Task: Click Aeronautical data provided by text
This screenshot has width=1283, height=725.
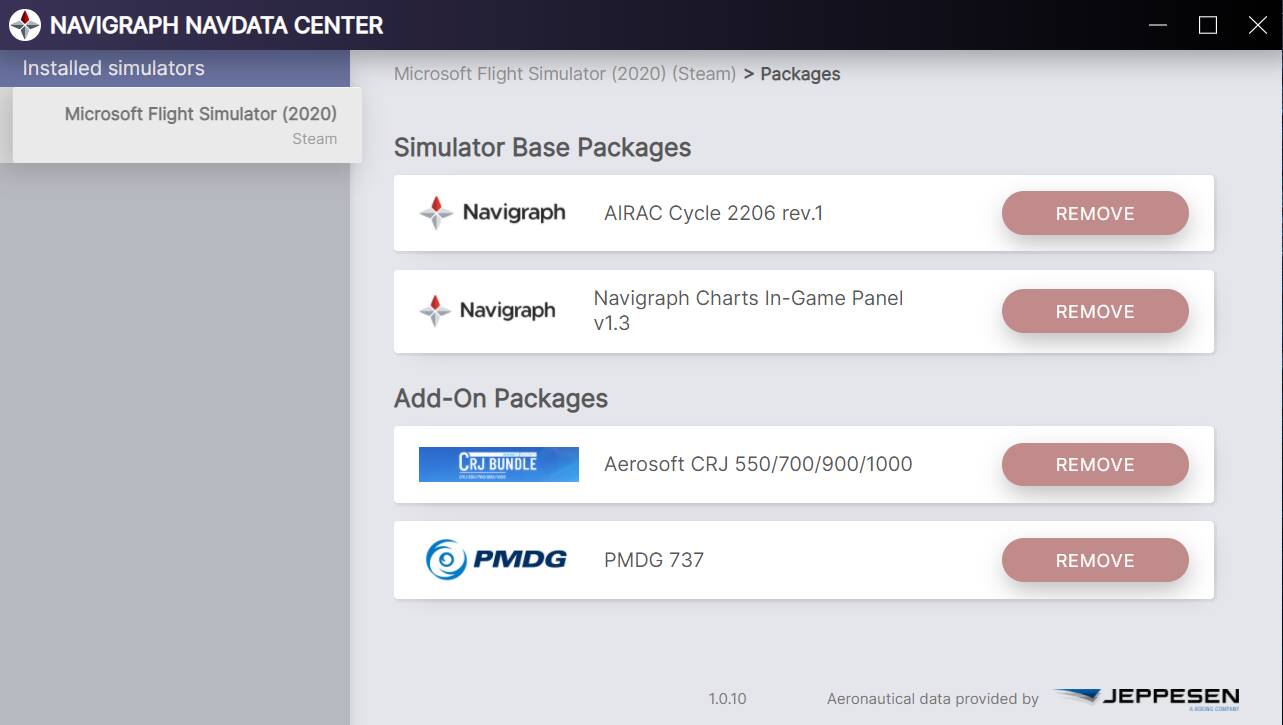Action: 933,699
